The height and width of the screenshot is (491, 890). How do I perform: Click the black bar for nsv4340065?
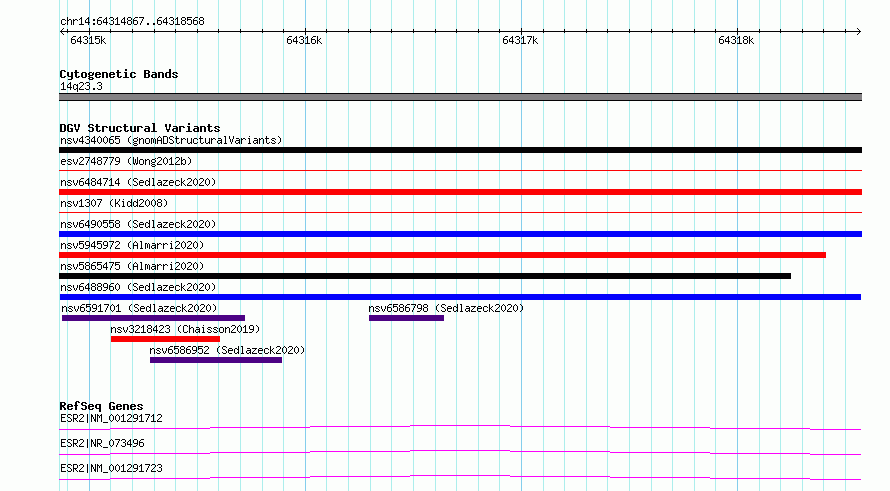(460, 150)
